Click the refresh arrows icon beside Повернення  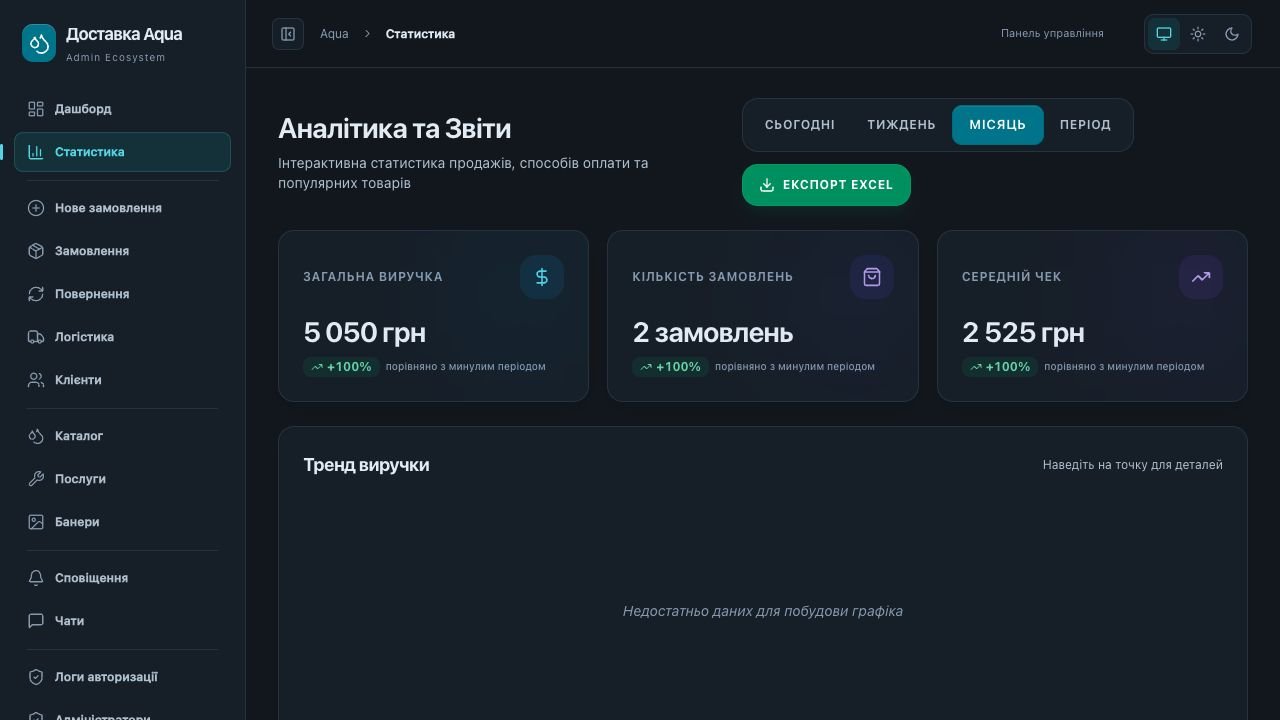point(36,294)
